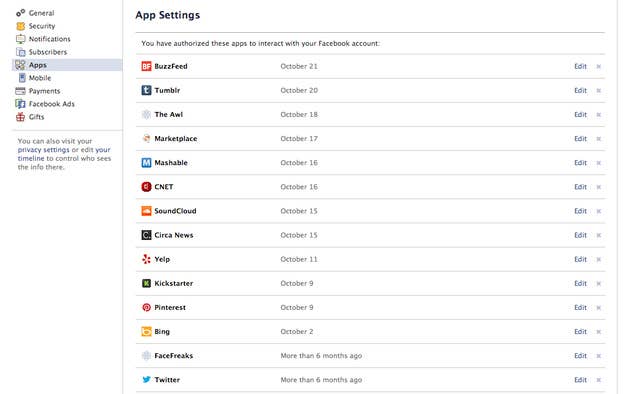Click the Mashable app icon

coord(146,163)
